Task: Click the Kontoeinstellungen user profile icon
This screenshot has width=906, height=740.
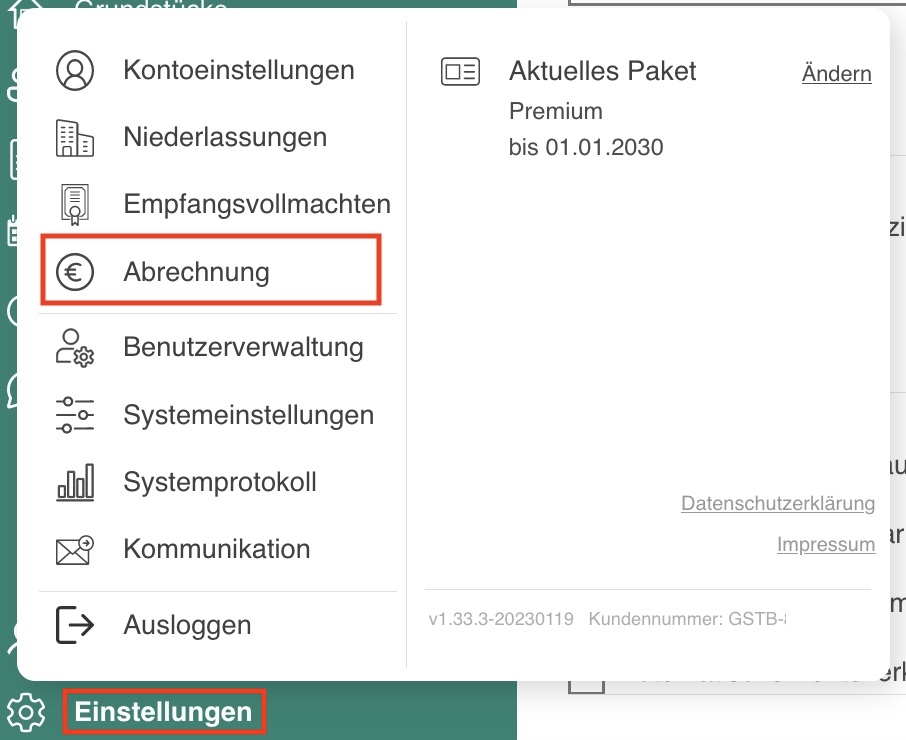Action: pyautogui.click(x=75, y=70)
